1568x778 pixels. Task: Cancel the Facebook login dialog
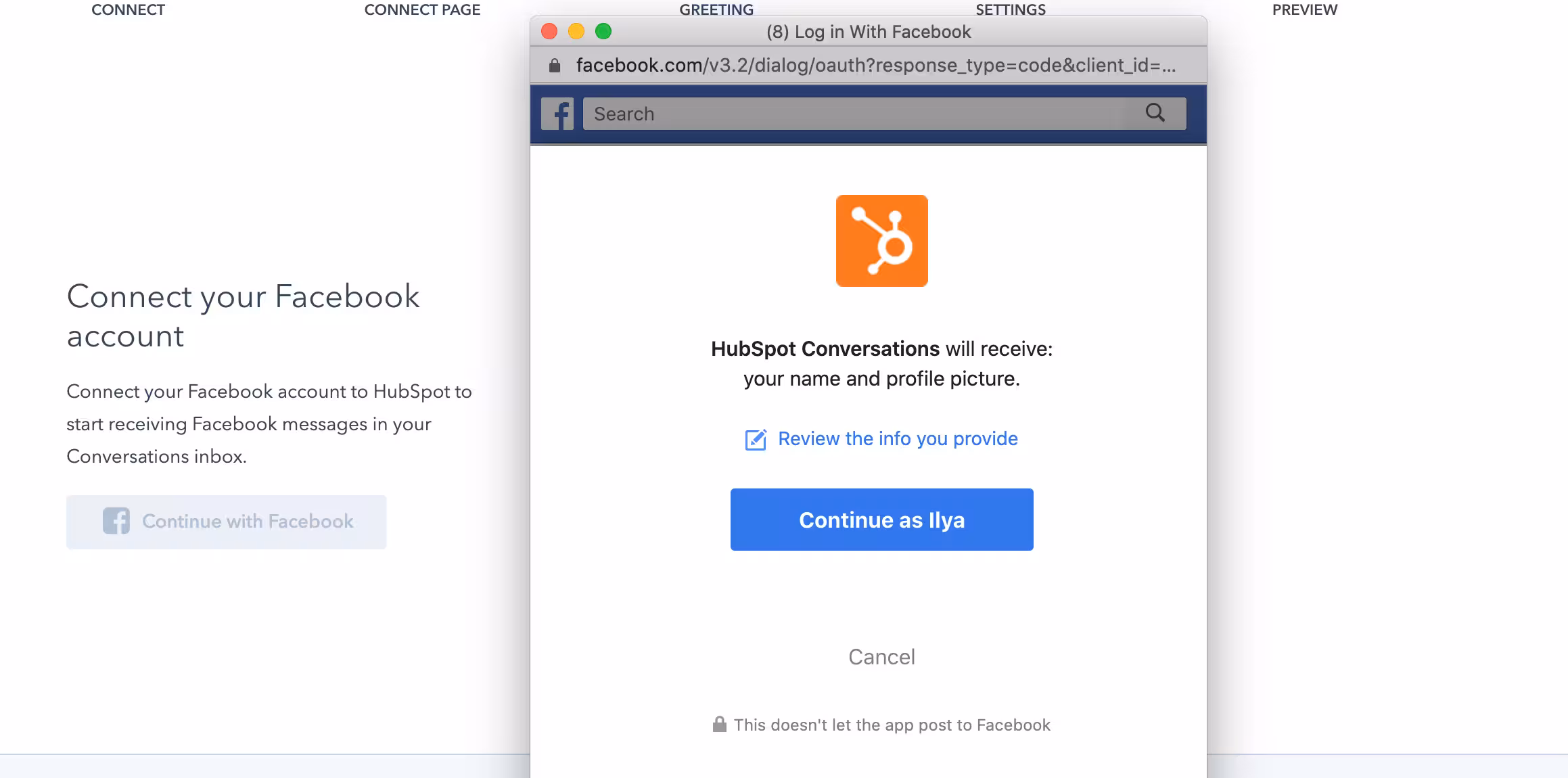[881, 657]
